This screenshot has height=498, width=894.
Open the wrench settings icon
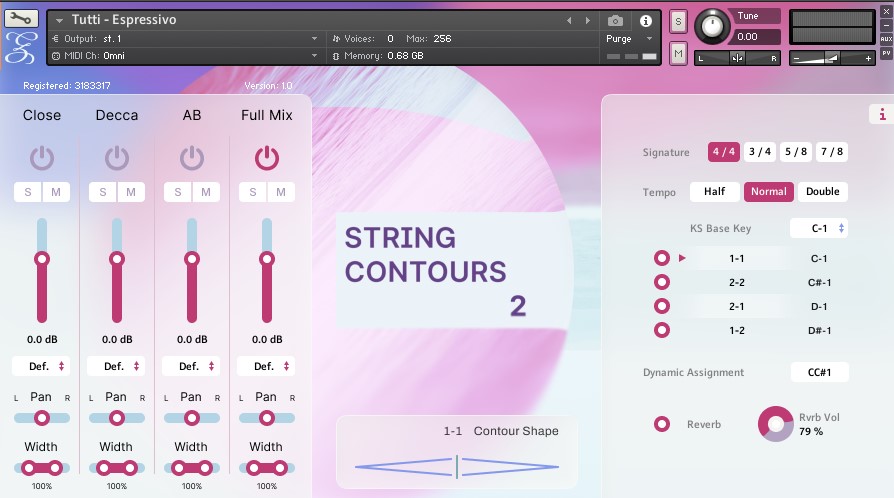[x=21, y=18]
